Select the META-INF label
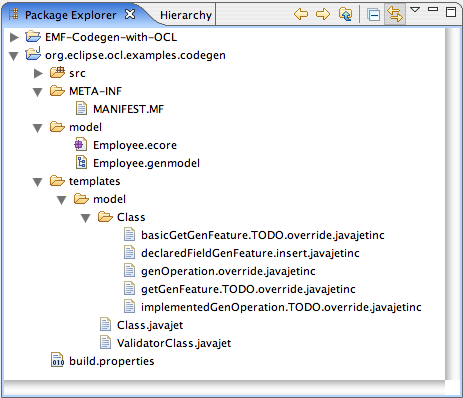Viewport: 463px width, 398px height. 95,91
